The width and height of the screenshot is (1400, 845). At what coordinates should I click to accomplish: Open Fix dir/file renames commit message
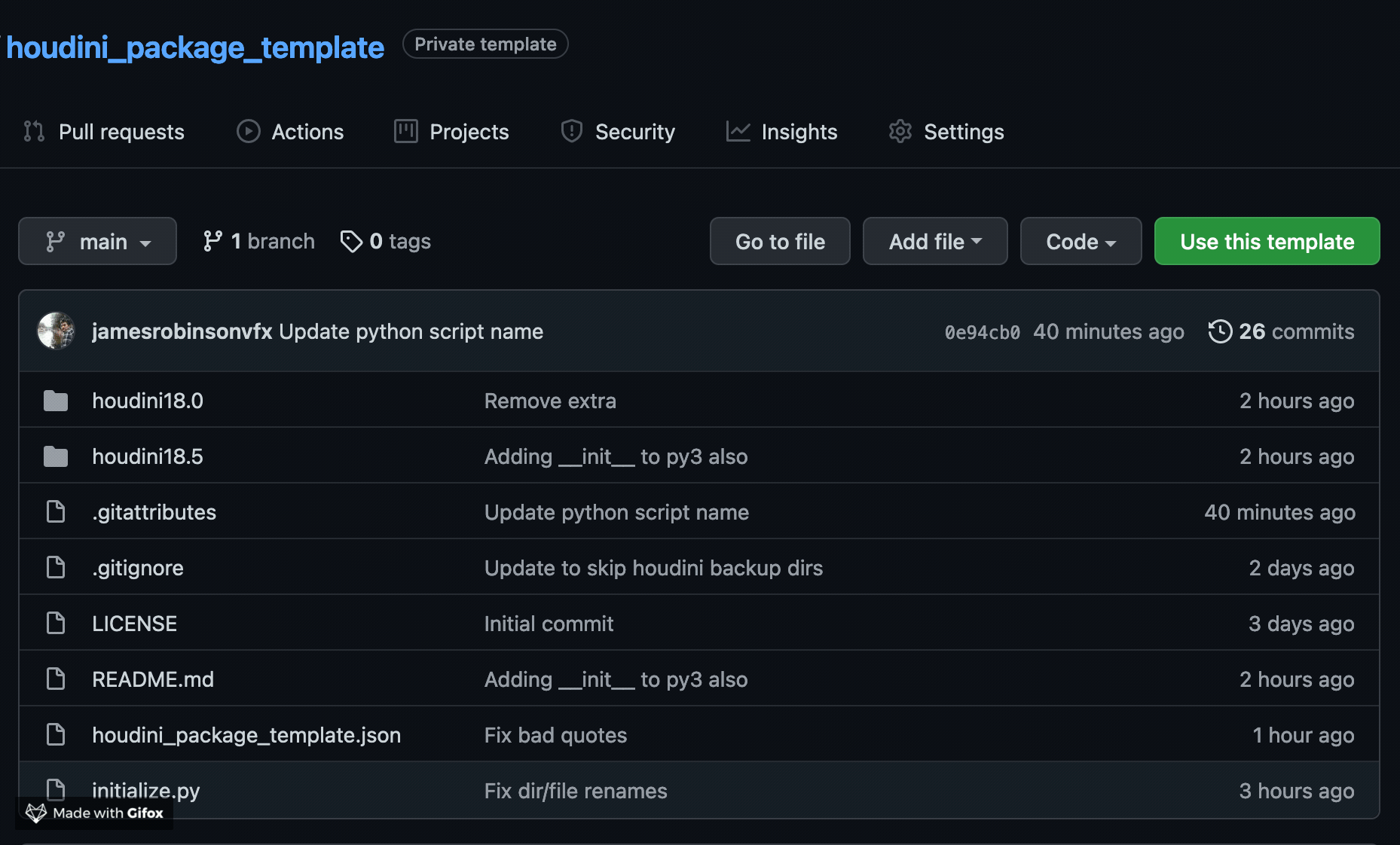pos(576,791)
